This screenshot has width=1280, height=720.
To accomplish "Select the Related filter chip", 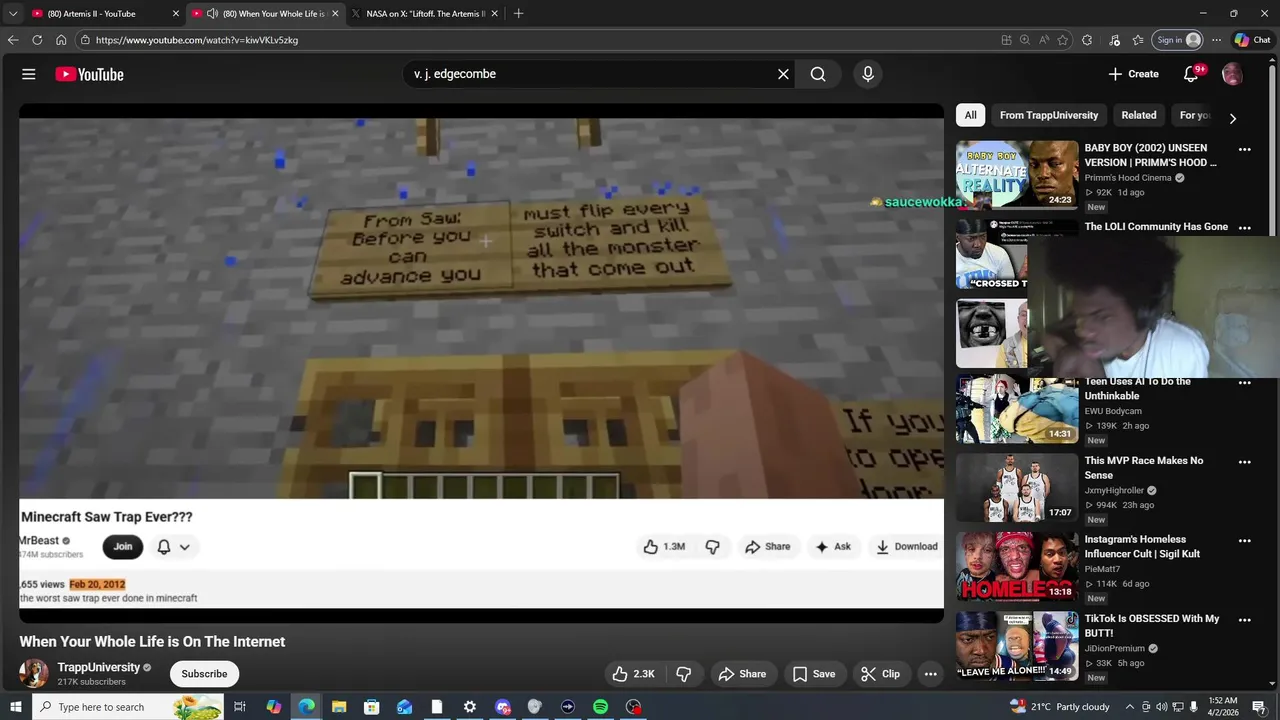I will click(x=1139, y=115).
